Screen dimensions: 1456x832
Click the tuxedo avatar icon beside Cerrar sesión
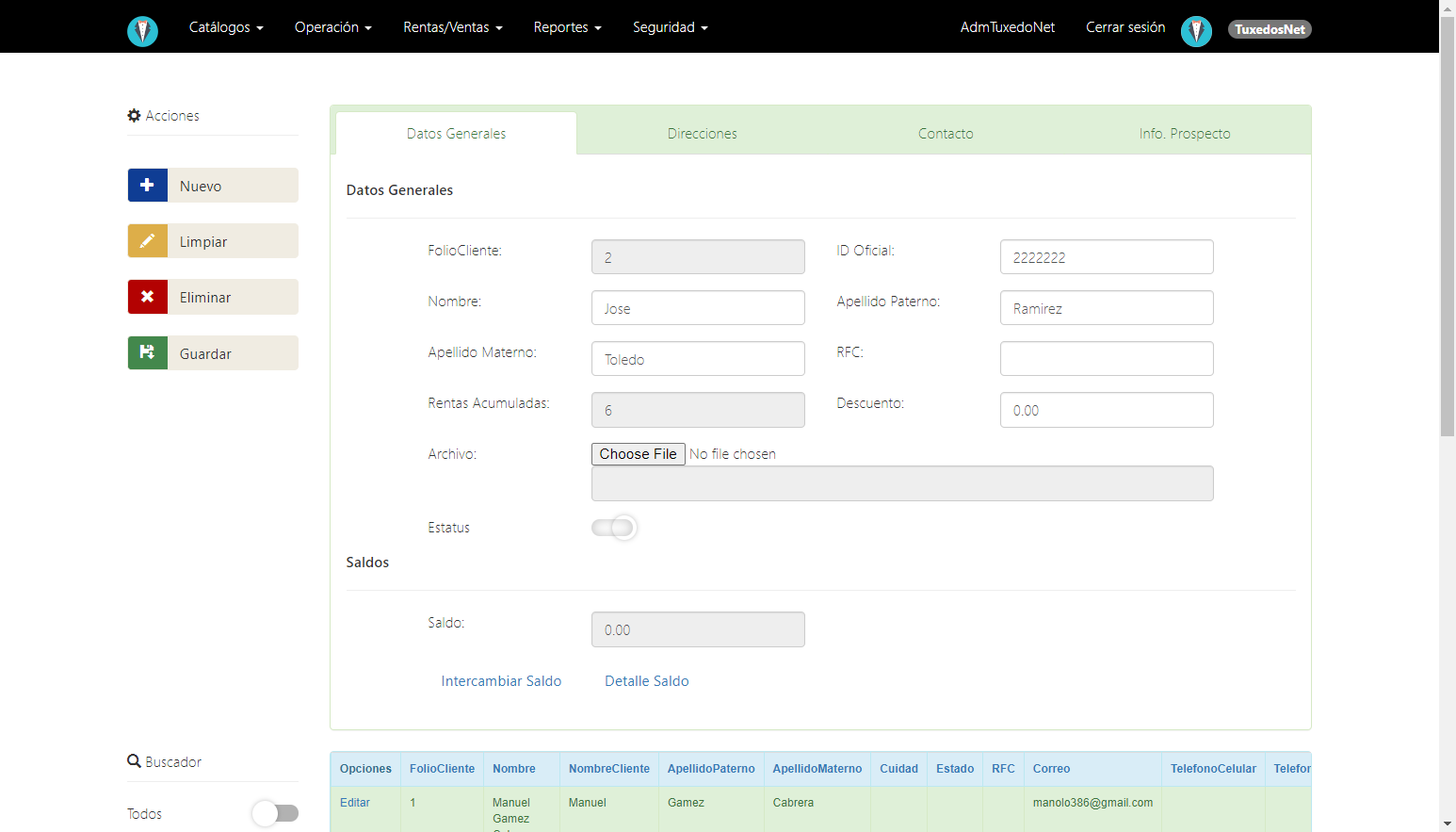(1196, 31)
